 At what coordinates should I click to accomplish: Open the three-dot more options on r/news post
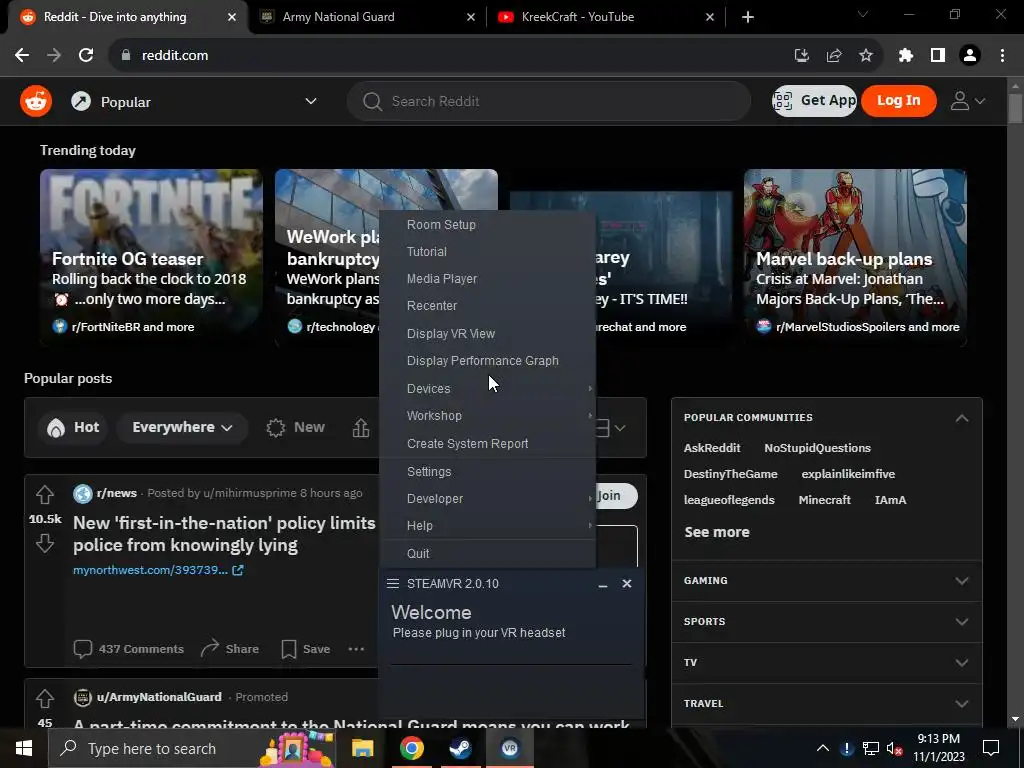(x=356, y=648)
